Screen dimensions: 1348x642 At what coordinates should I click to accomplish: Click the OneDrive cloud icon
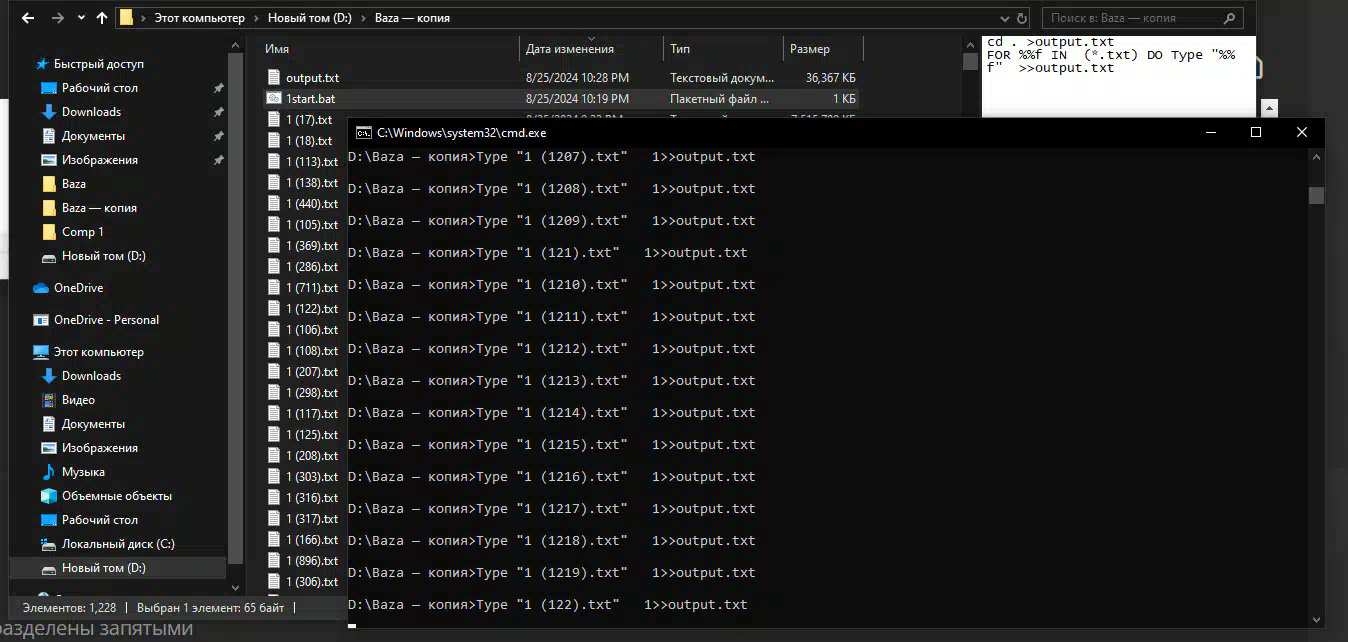(x=41, y=288)
